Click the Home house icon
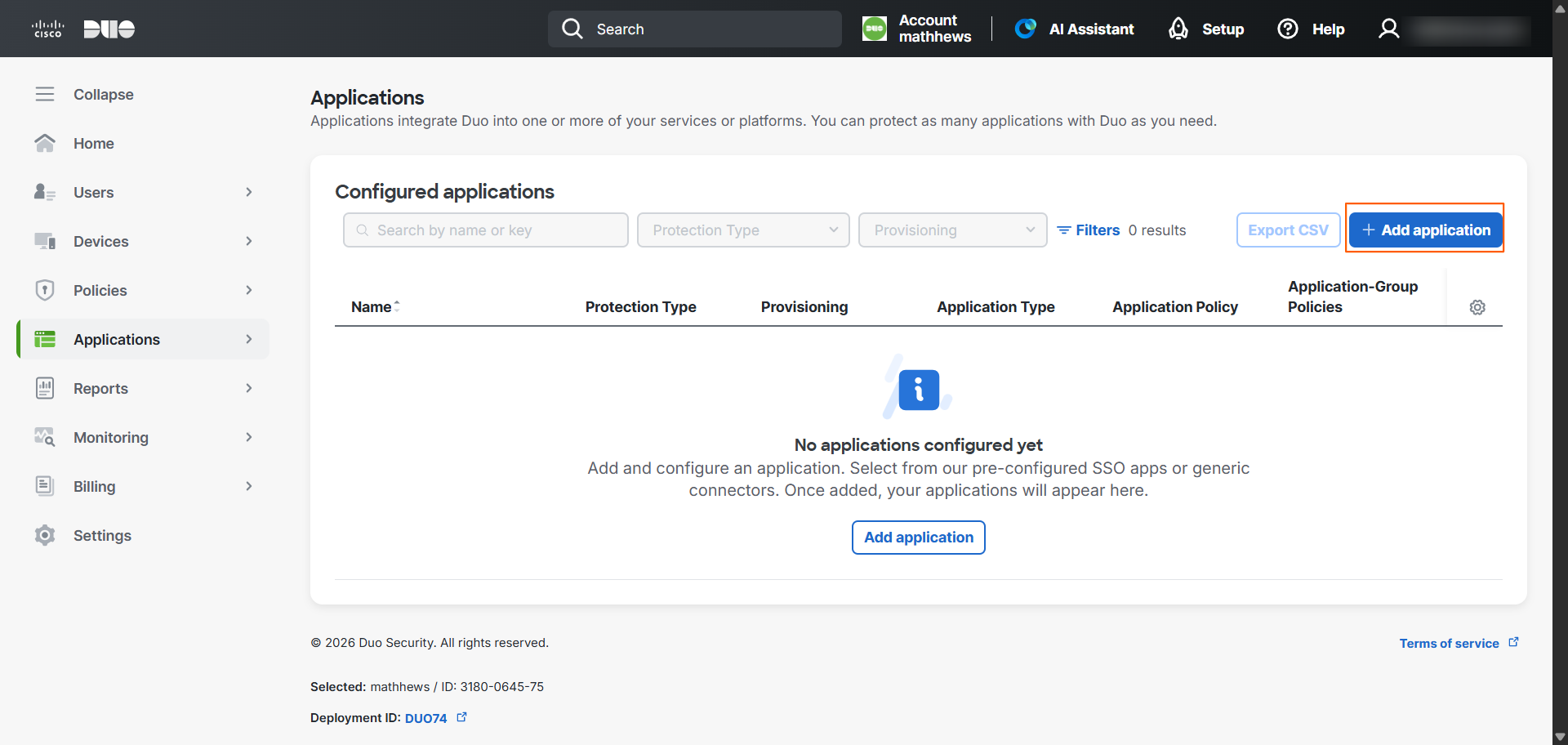The image size is (1568, 745). [x=45, y=143]
